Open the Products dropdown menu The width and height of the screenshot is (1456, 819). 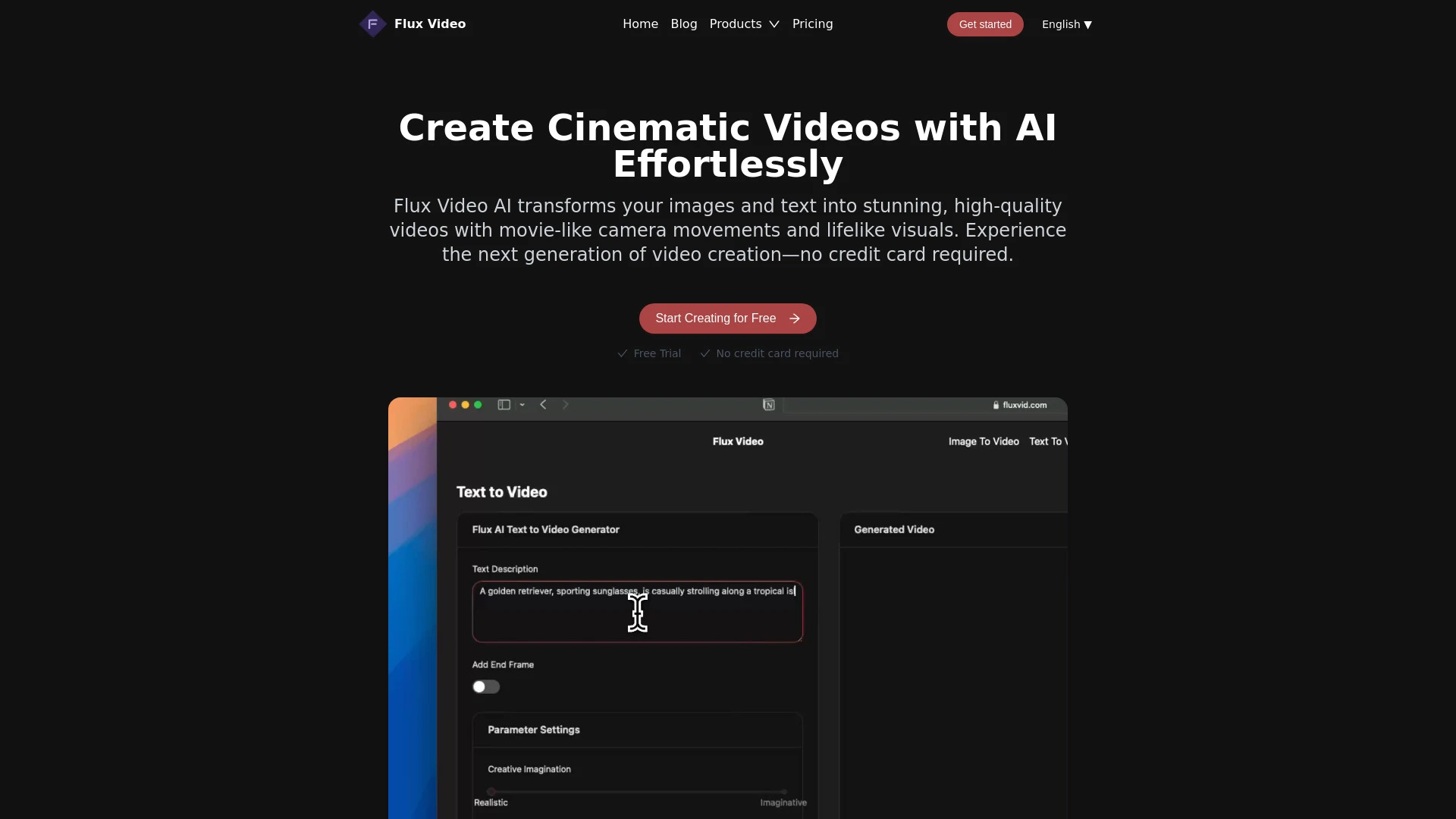click(x=744, y=23)
